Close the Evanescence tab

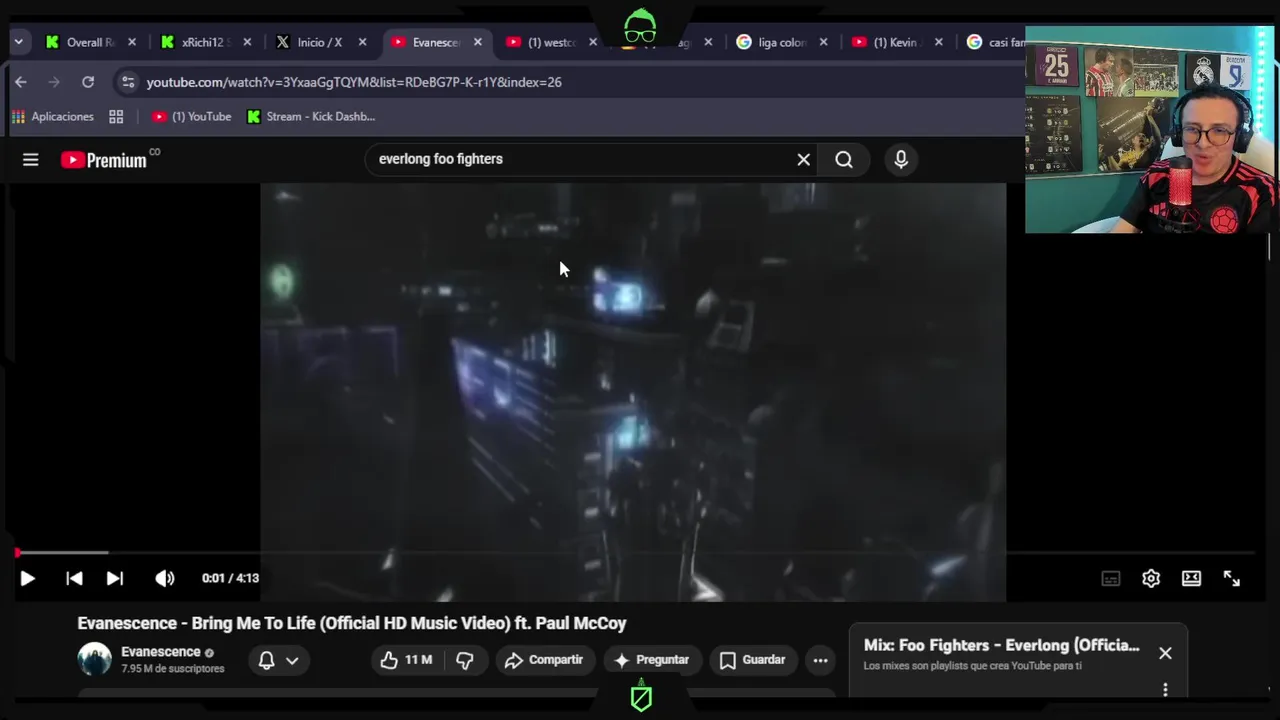478,42
